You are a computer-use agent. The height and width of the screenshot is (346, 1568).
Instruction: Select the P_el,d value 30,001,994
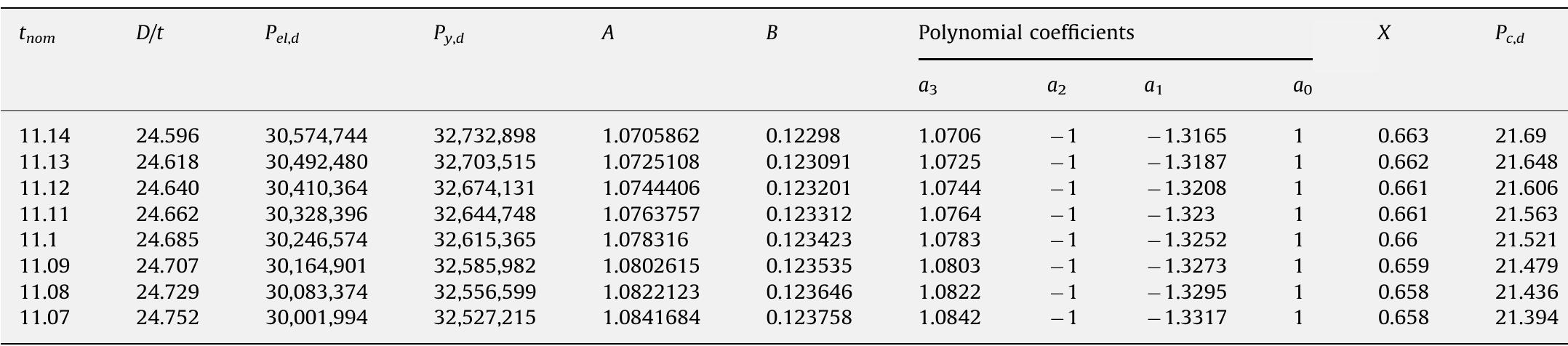[x=316, y=318]
